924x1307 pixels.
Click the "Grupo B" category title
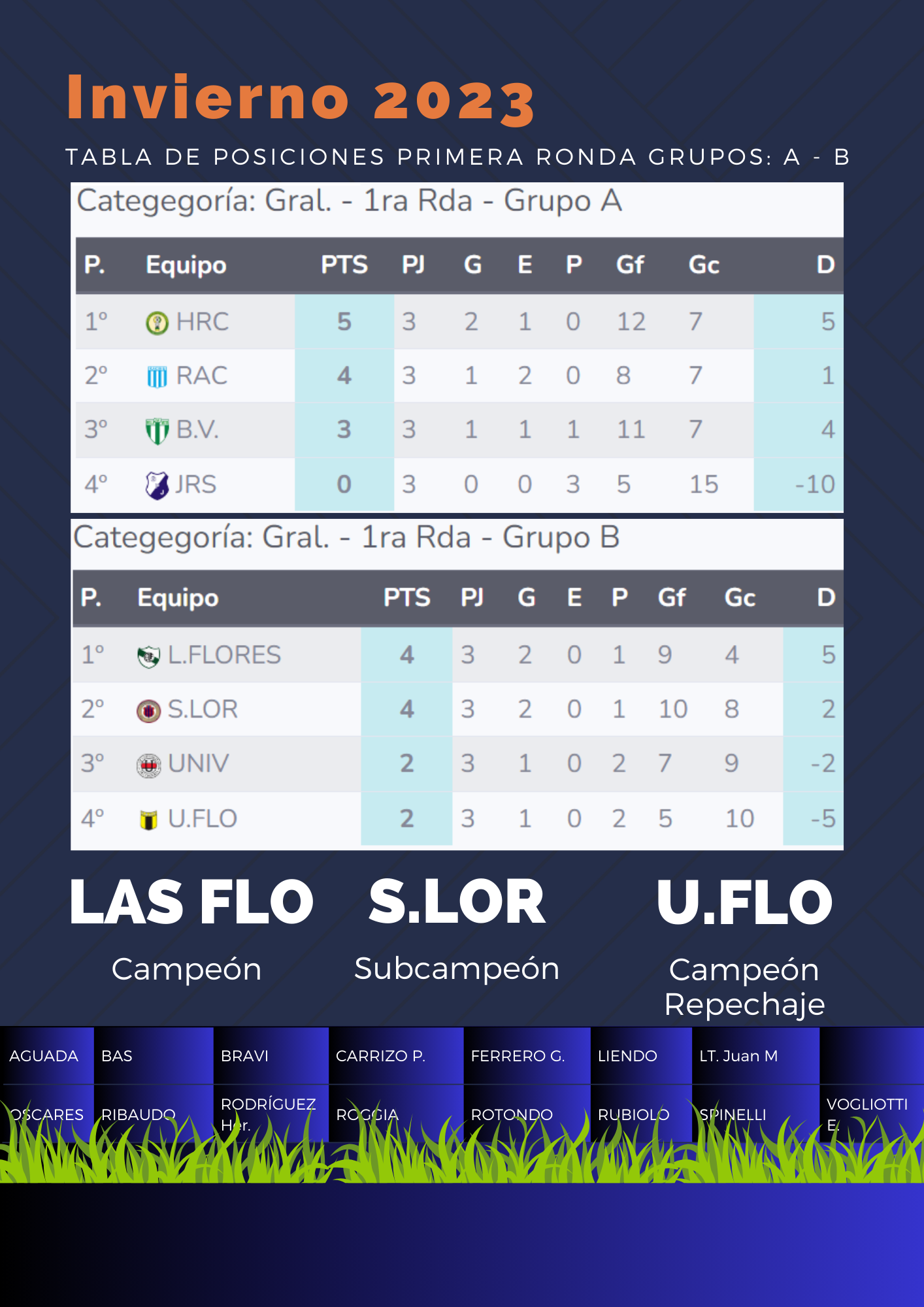point(346,538)
